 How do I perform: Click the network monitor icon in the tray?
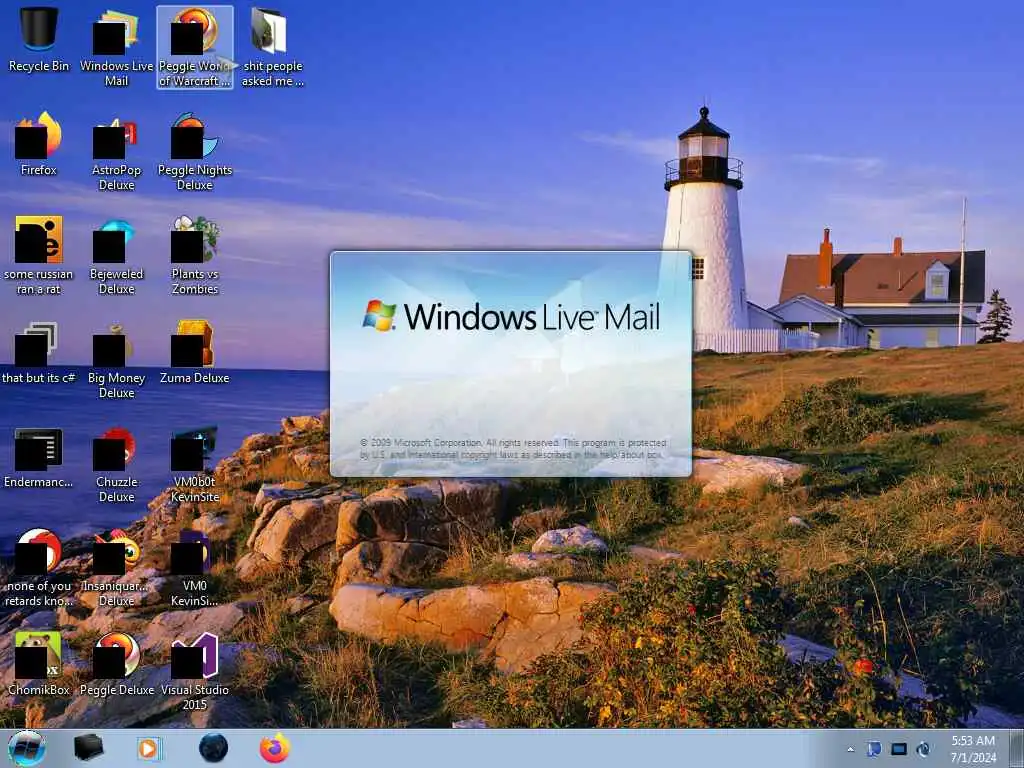pos(899,749)
